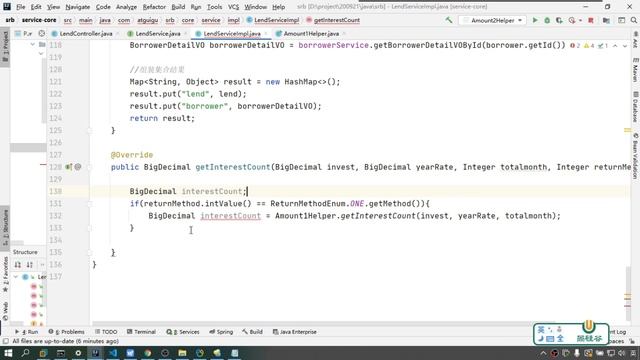Open Search Everywhere magnifier at top right
Viewport: 640px width, 360px height.
pos(633,20)
